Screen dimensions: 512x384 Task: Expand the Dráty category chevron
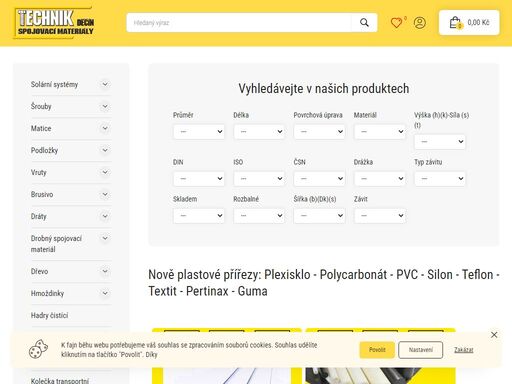point(105,216)
